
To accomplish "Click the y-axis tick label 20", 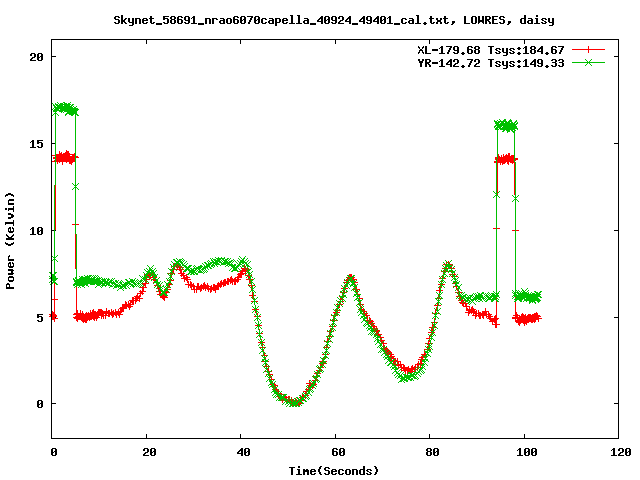I will (x=36, y=57).
